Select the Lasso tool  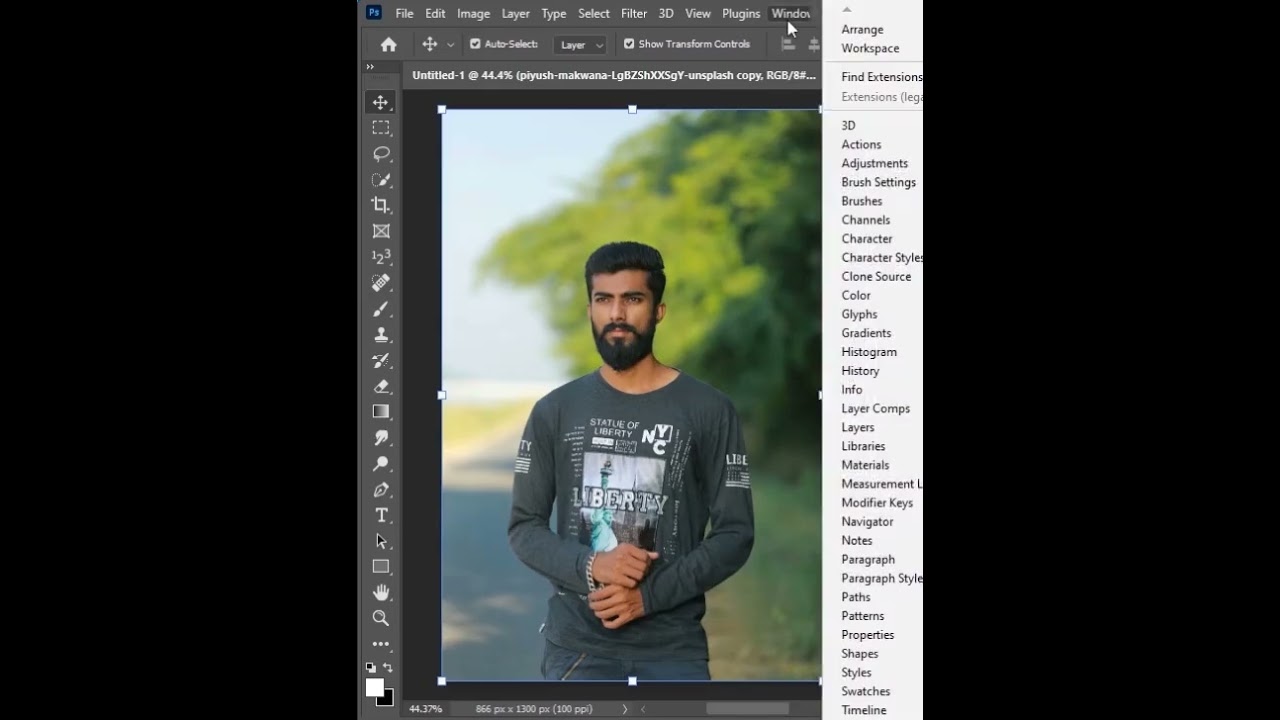pos(381,154)
